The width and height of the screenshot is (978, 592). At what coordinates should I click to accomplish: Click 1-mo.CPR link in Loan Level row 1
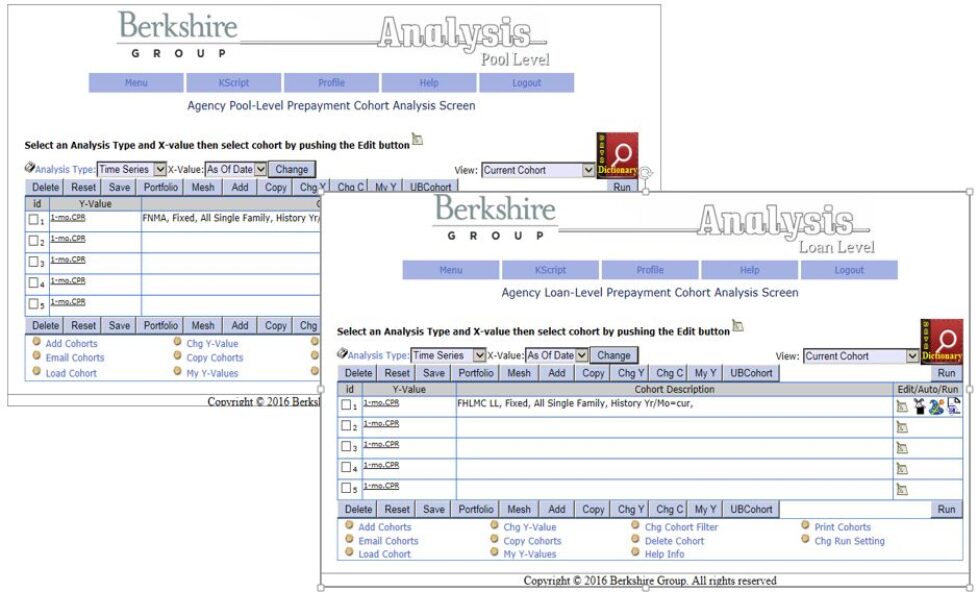[381, 403]
